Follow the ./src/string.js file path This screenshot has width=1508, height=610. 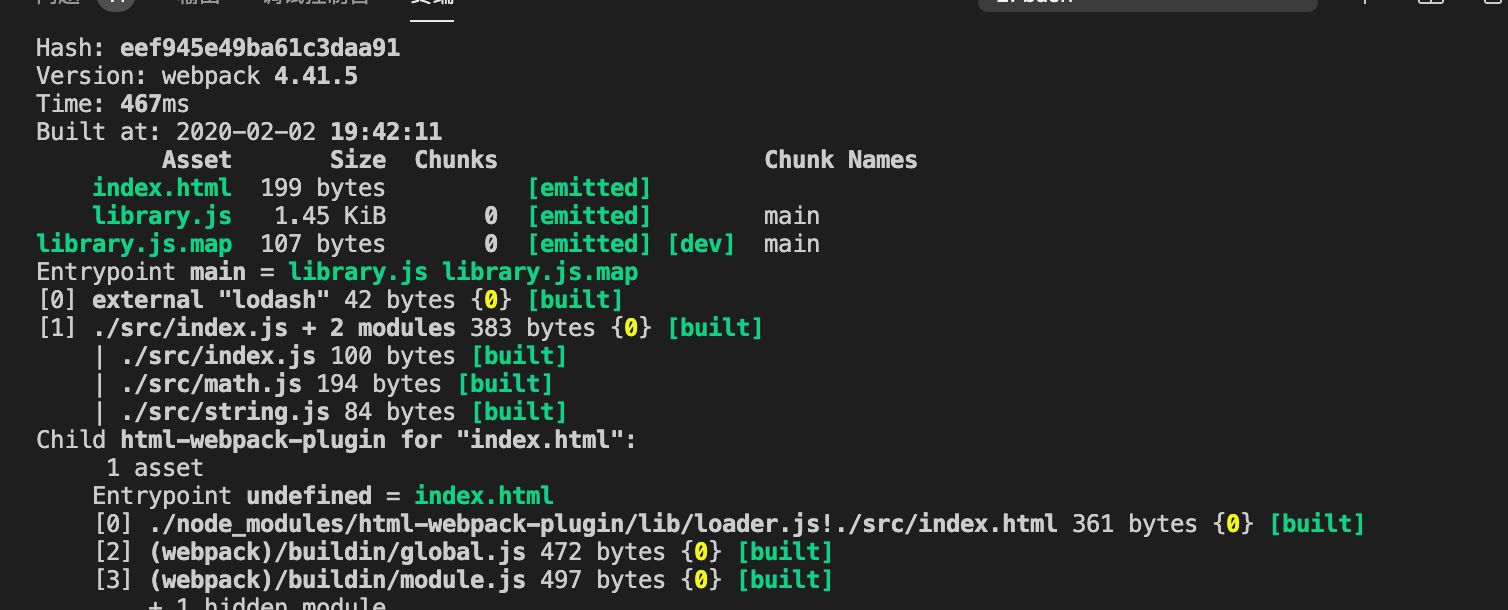pyautogui.click(x=226, y=412)
